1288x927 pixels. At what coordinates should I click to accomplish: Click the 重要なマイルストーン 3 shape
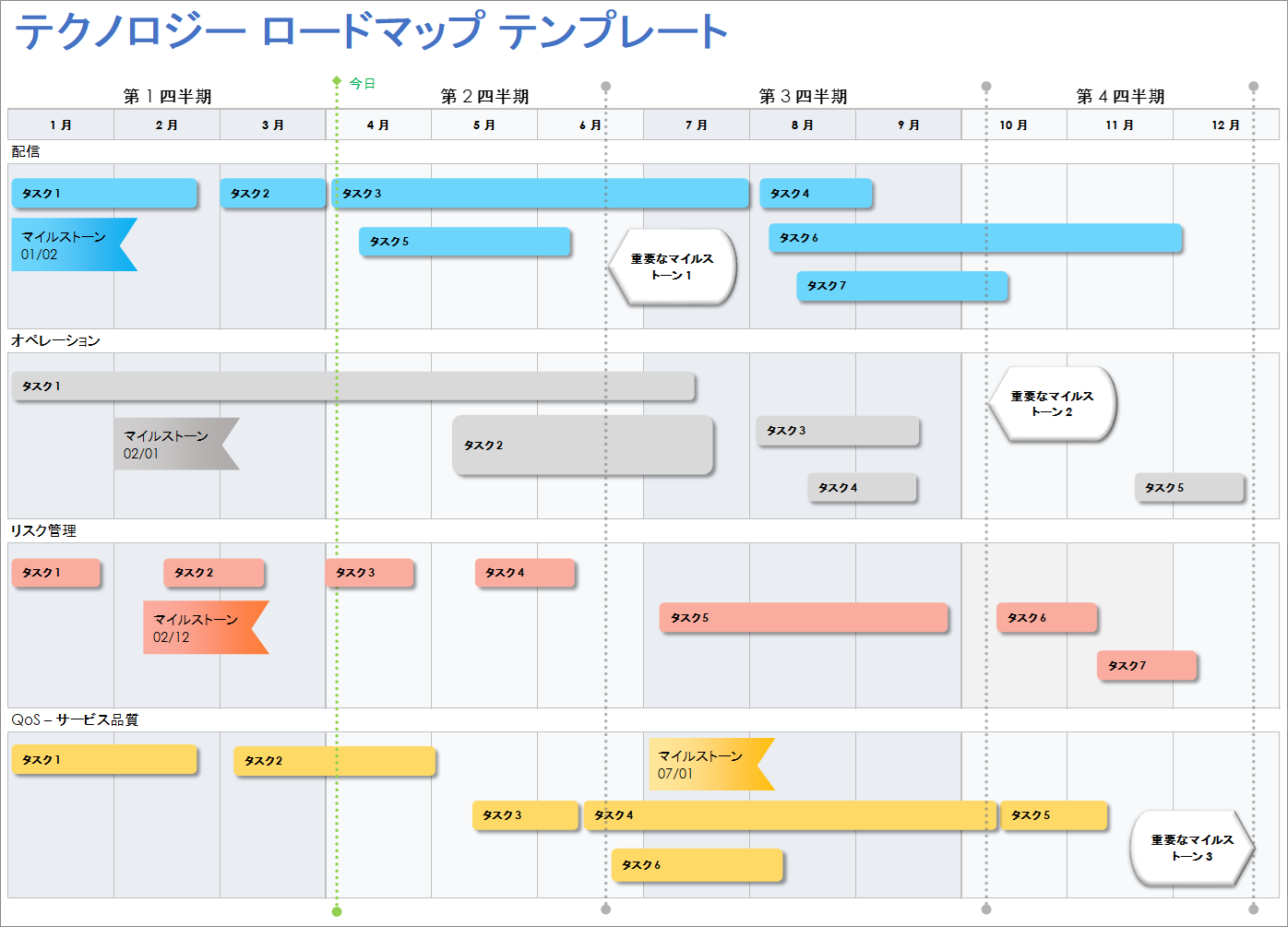click(x=1192, y=848)
